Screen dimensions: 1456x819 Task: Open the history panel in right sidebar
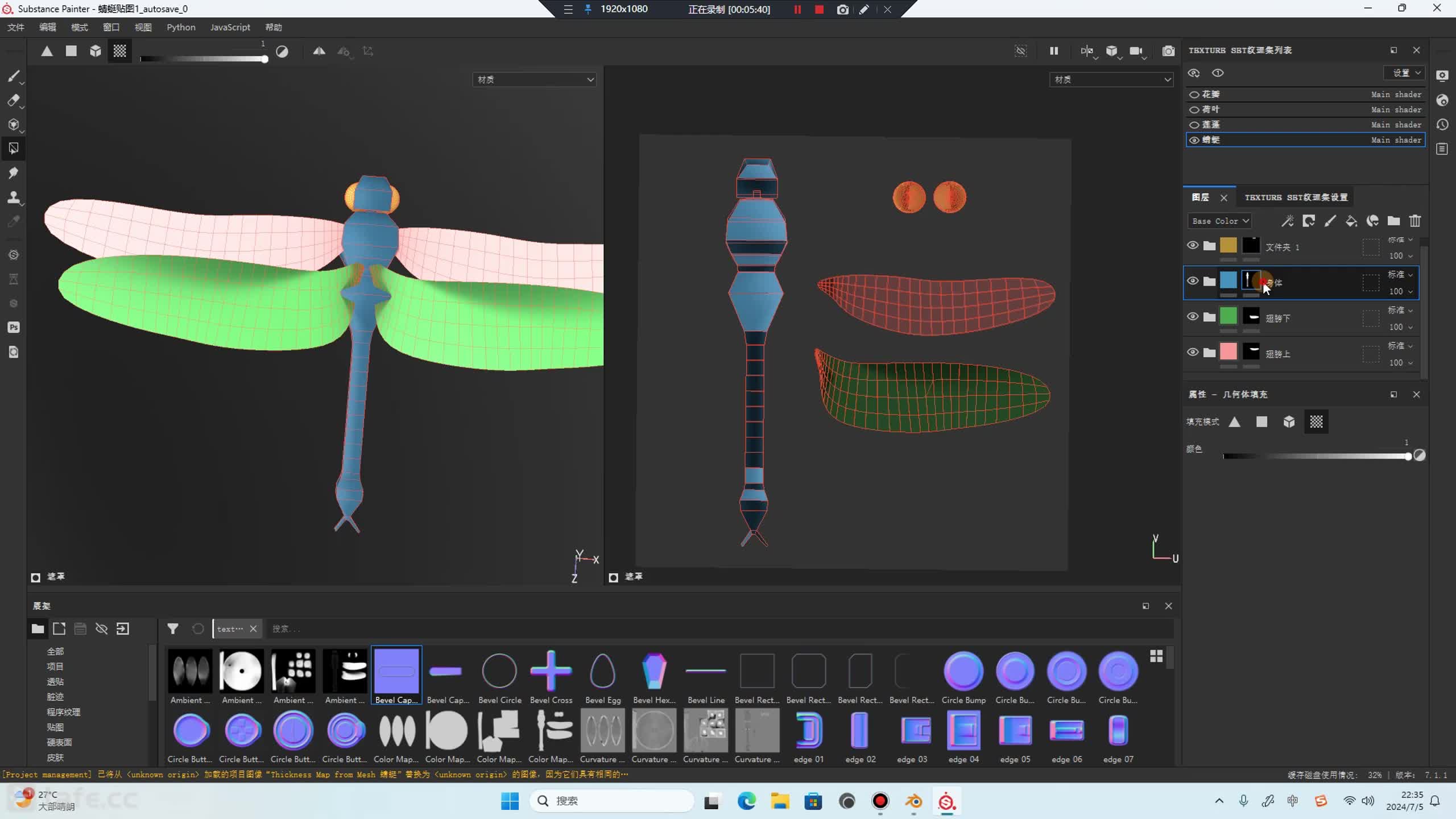[1442, 125]
